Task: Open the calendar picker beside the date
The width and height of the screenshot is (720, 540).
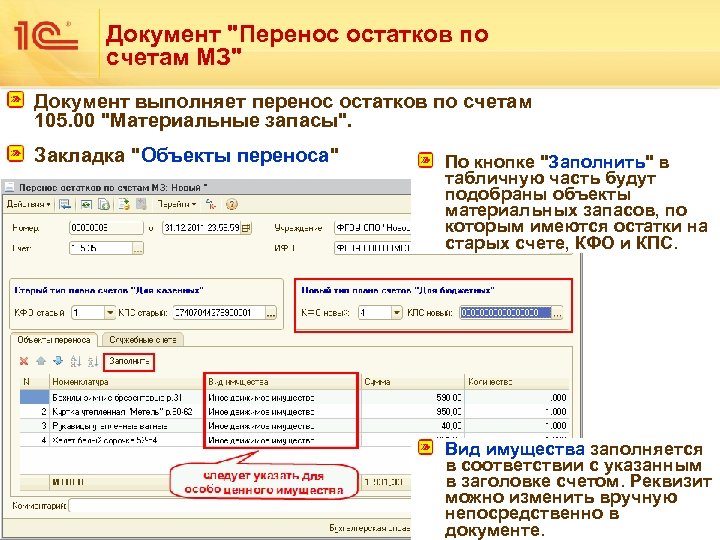Action: click(247, 228)
